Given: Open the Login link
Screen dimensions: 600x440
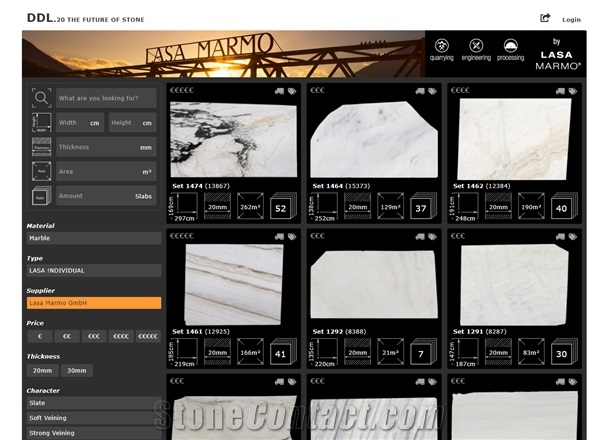Looking at the screenshot, I should click(571, 20).
